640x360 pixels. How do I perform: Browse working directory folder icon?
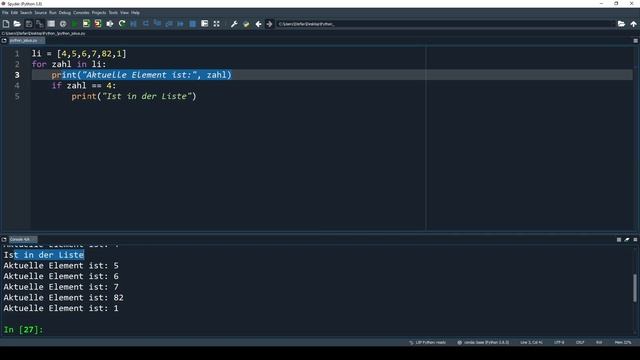pos(621,24)
